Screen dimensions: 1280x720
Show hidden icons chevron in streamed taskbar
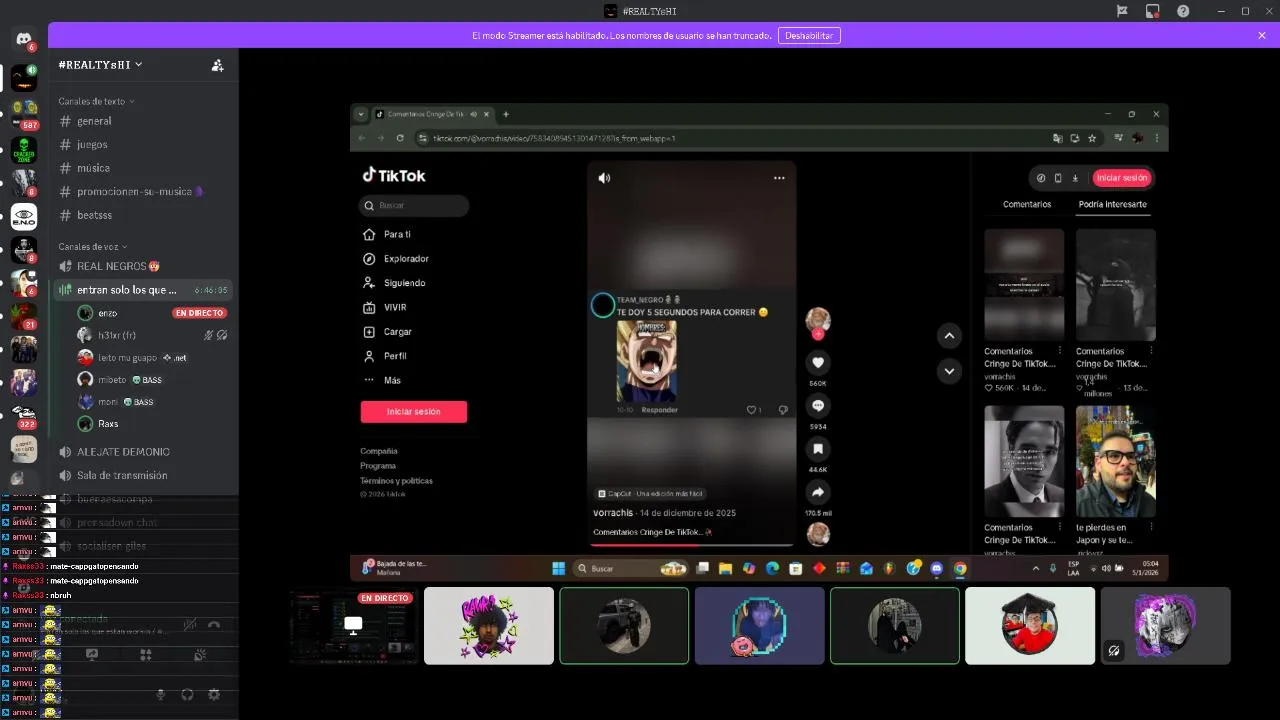[x=1036, y=568]
